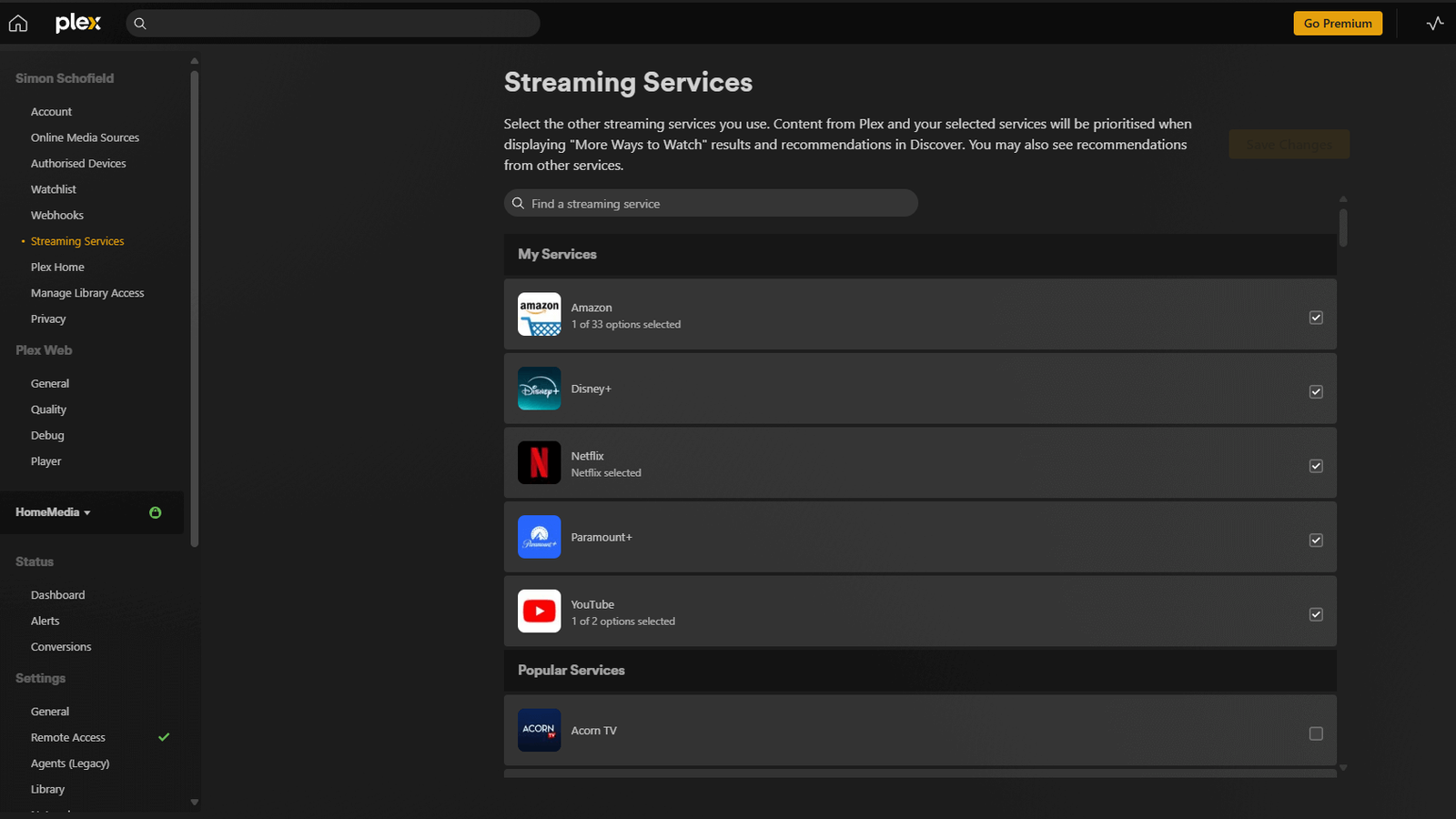Click the Netflix logo icon

pos(539,463)
